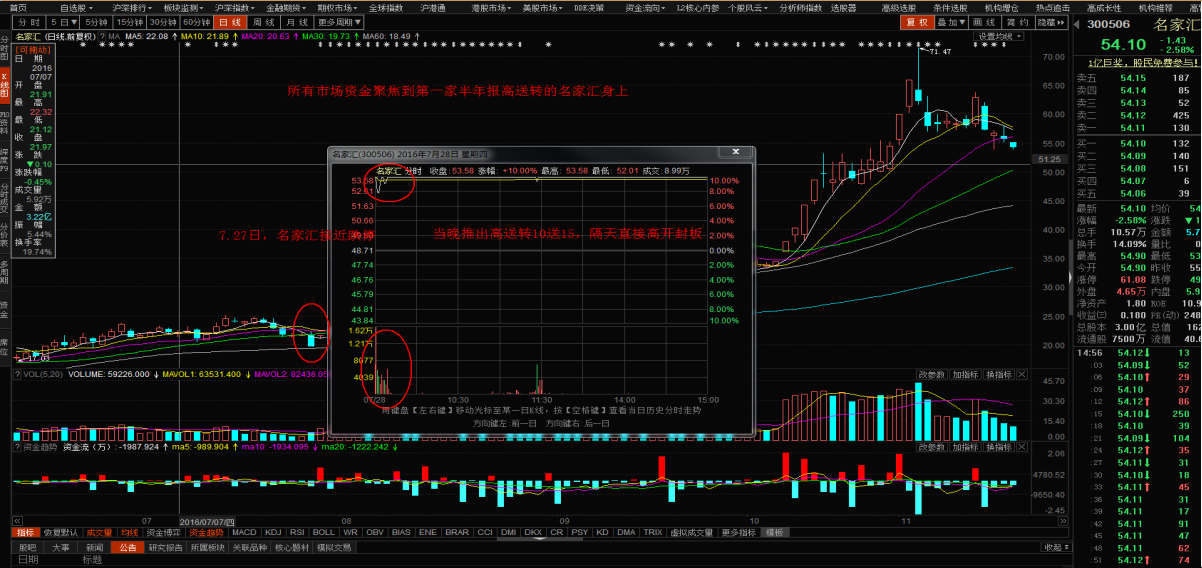
Task: Select the 月线 monthly period
Action: [295, 21]
